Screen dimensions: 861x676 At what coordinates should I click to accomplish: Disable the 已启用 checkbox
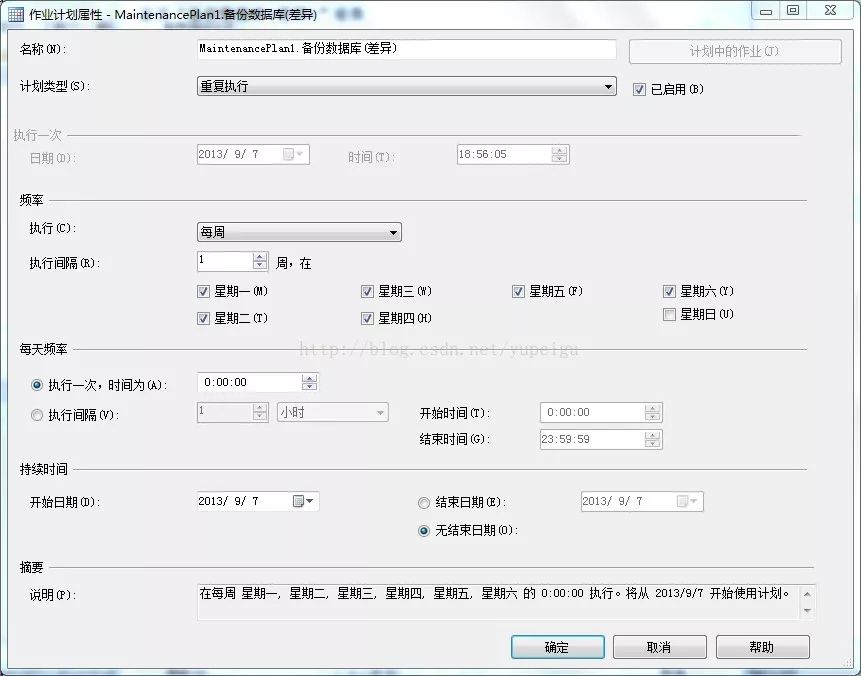640,89
